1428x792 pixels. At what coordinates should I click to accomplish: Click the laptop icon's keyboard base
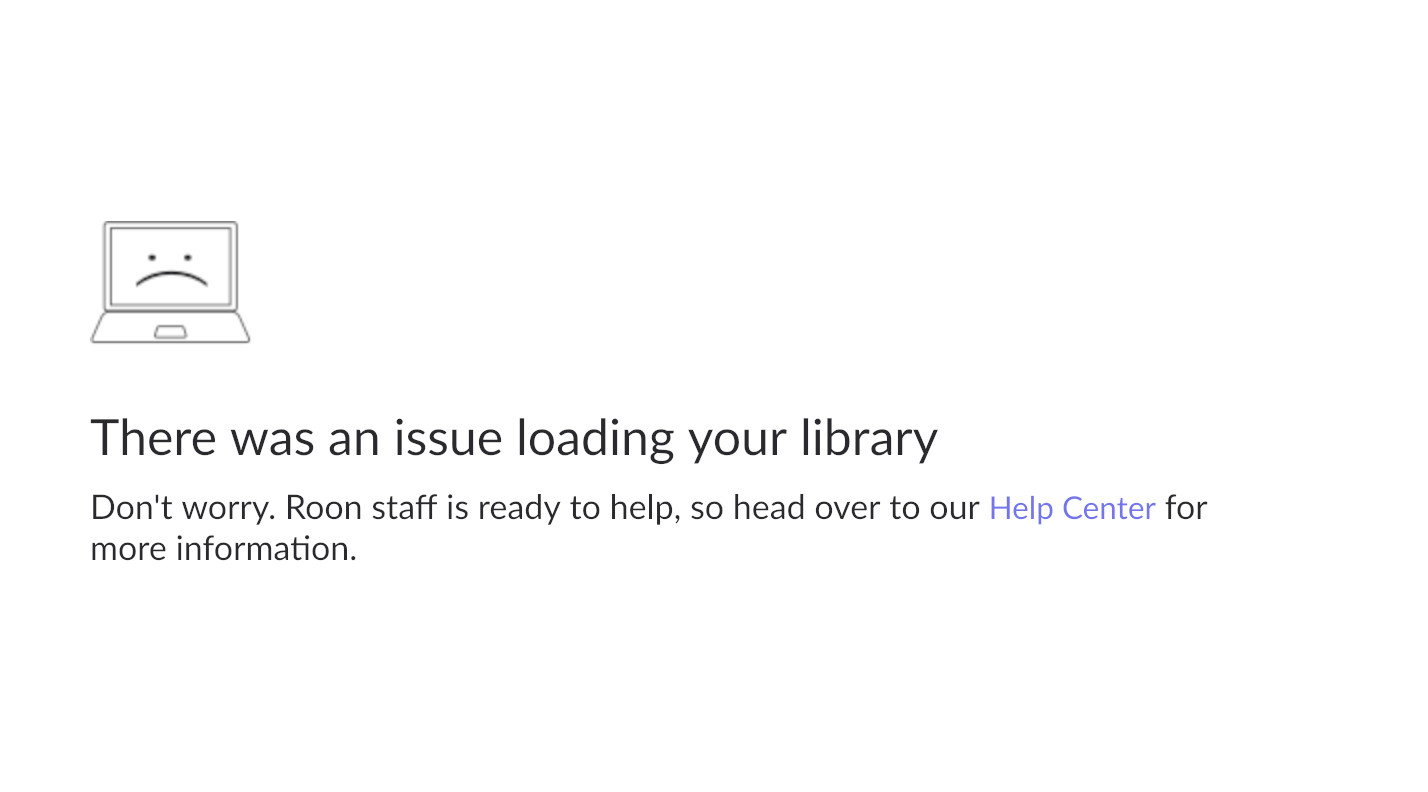170,328
